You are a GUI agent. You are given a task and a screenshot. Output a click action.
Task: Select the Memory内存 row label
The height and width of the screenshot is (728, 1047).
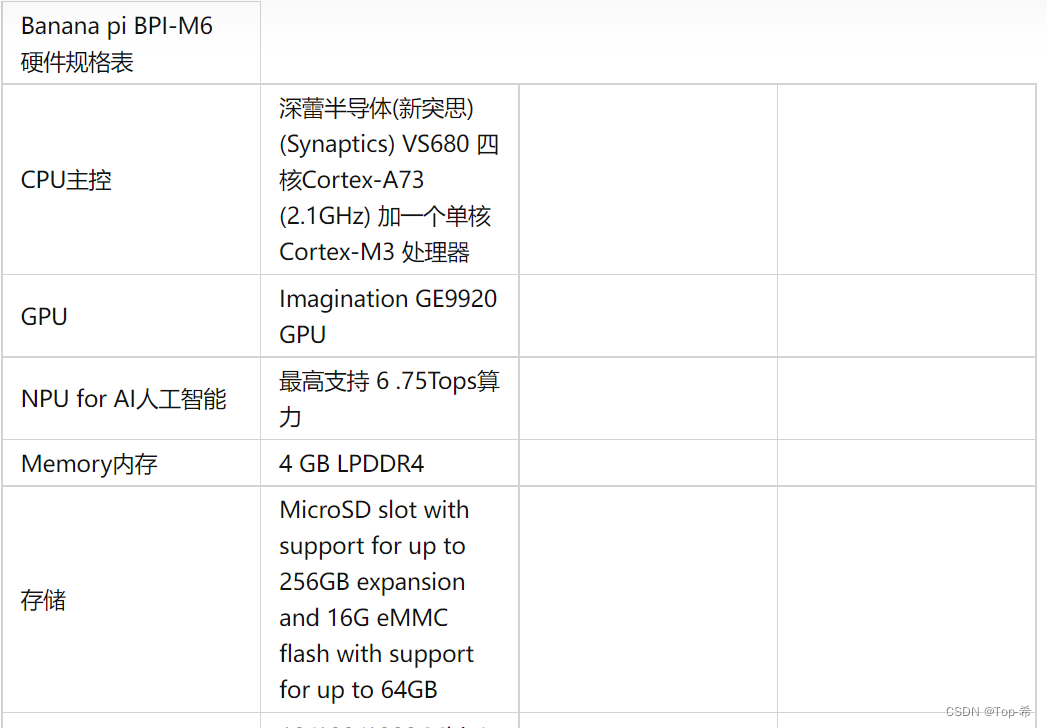(x=89, y=464)
